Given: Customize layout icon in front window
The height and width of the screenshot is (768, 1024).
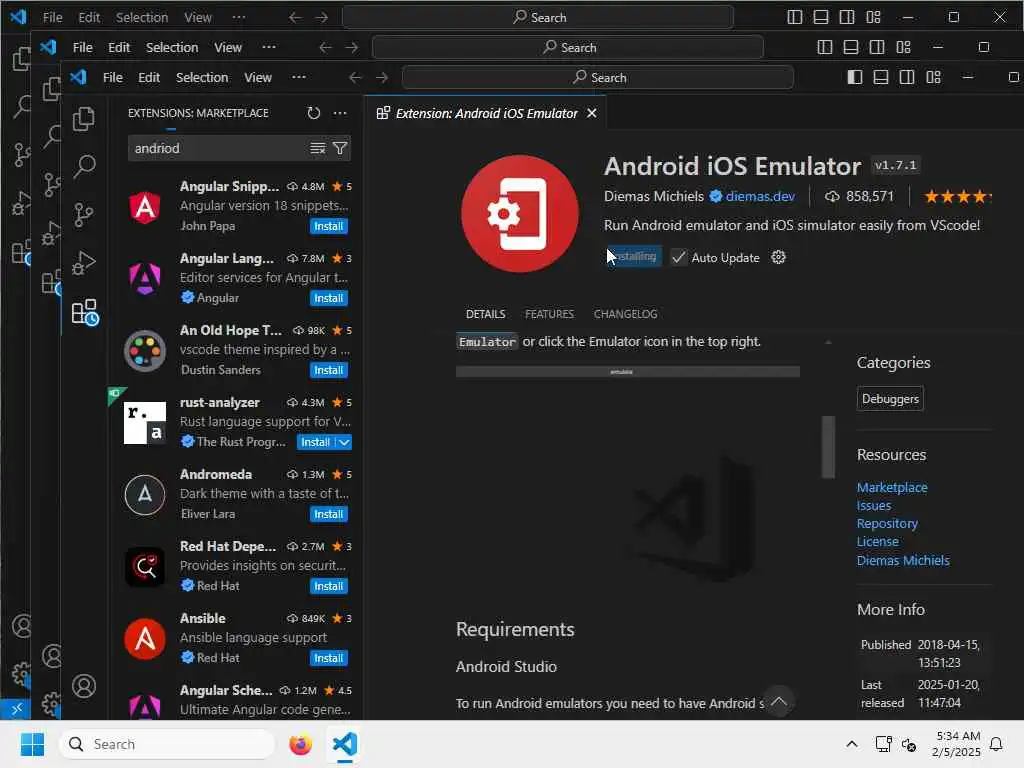Looking at the screenshot, I should click(x=934, y=77).
